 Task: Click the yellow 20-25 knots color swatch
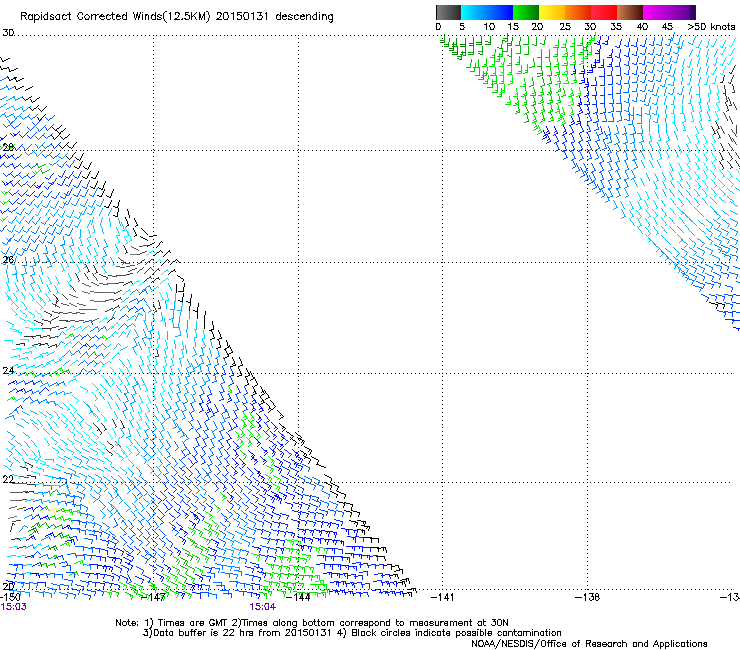[552, 12]
